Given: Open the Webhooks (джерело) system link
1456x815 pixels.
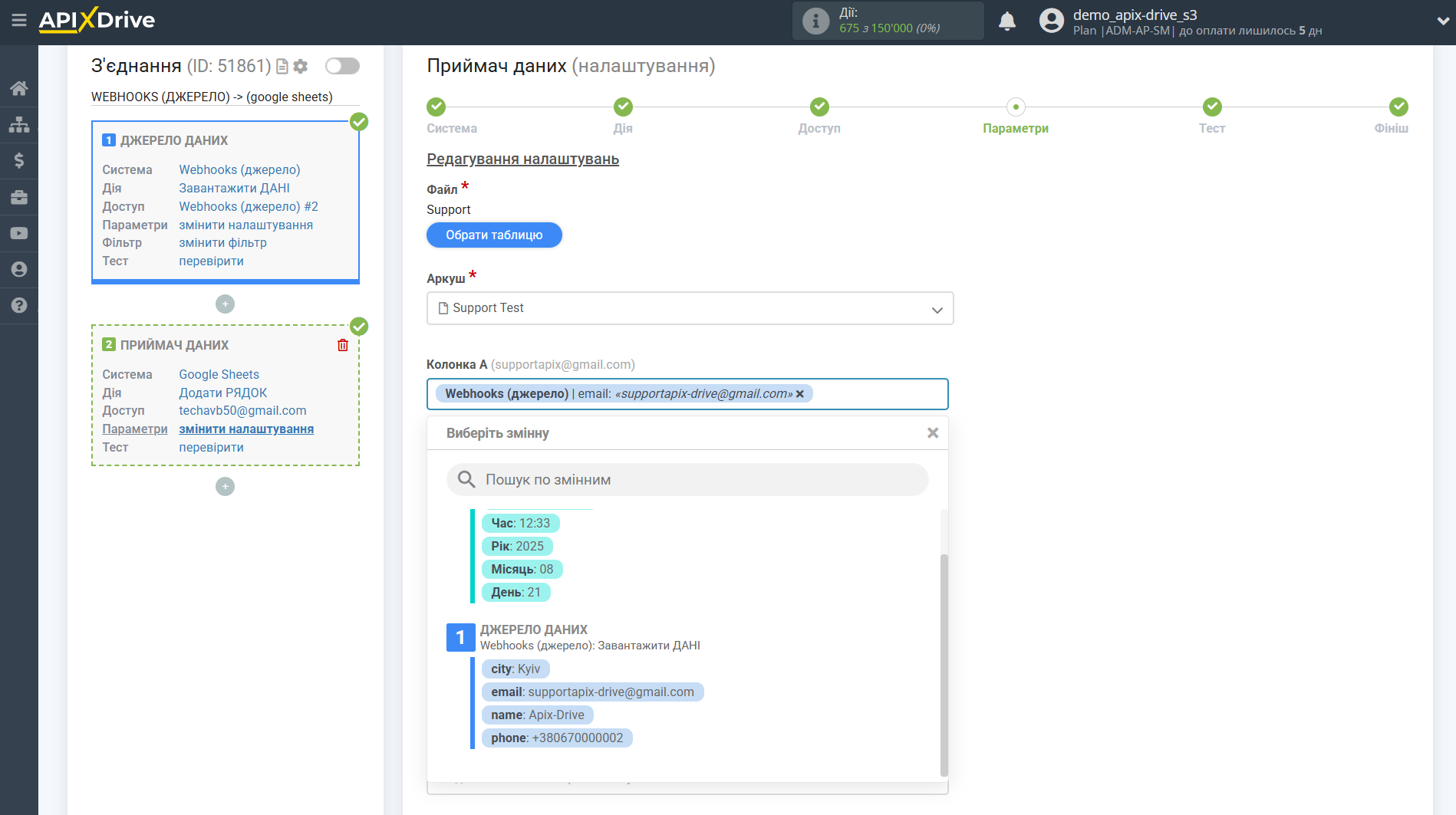Looking at the screenshot, I should point(239,170).
